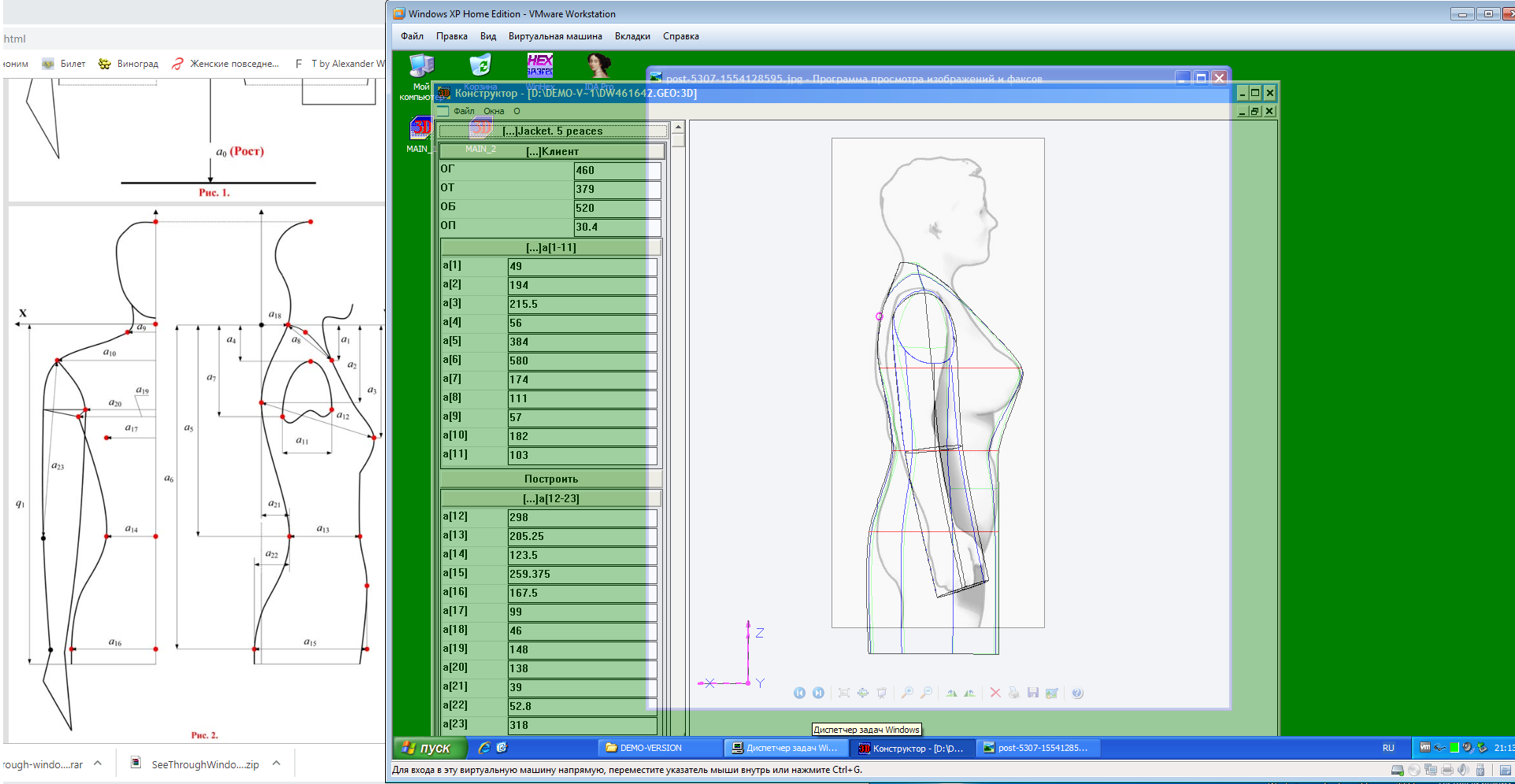The image size is (1515, 784).
Task: Collapse the a[12-23] parameter group
Action: pos(550,498)
